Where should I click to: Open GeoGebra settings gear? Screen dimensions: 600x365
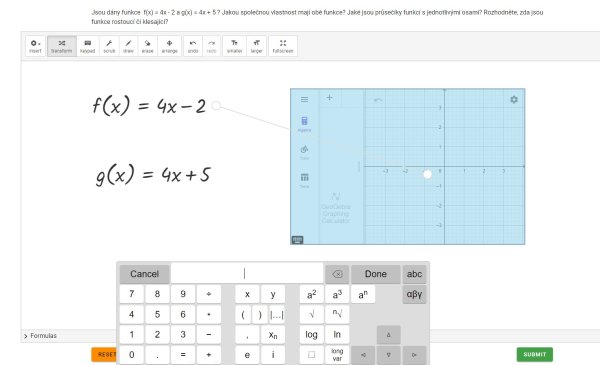tap(514, 99)
